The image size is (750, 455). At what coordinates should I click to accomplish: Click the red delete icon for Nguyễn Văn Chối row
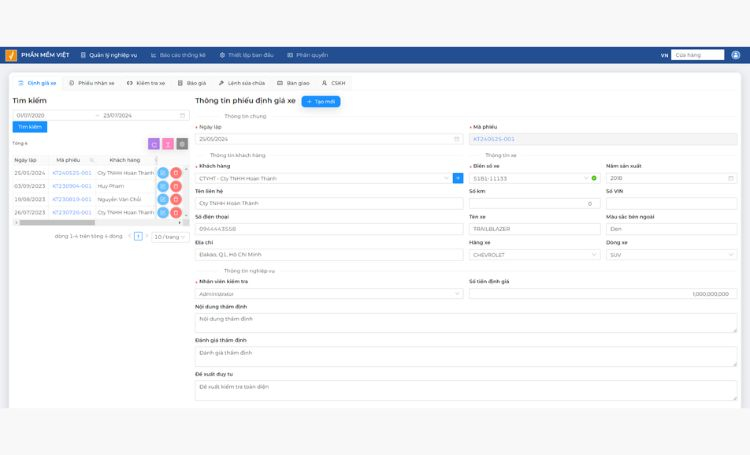(176, 199)
